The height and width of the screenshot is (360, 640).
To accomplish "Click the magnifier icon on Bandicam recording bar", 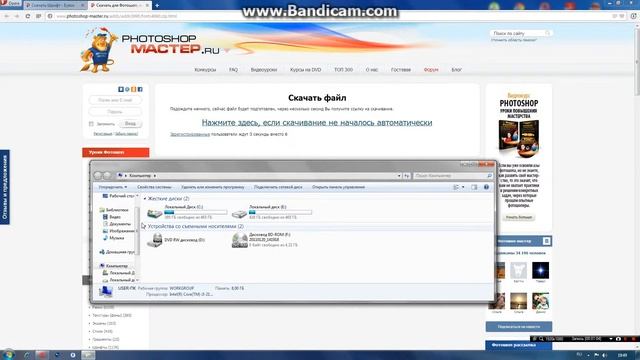I will (x=541, y=339).
